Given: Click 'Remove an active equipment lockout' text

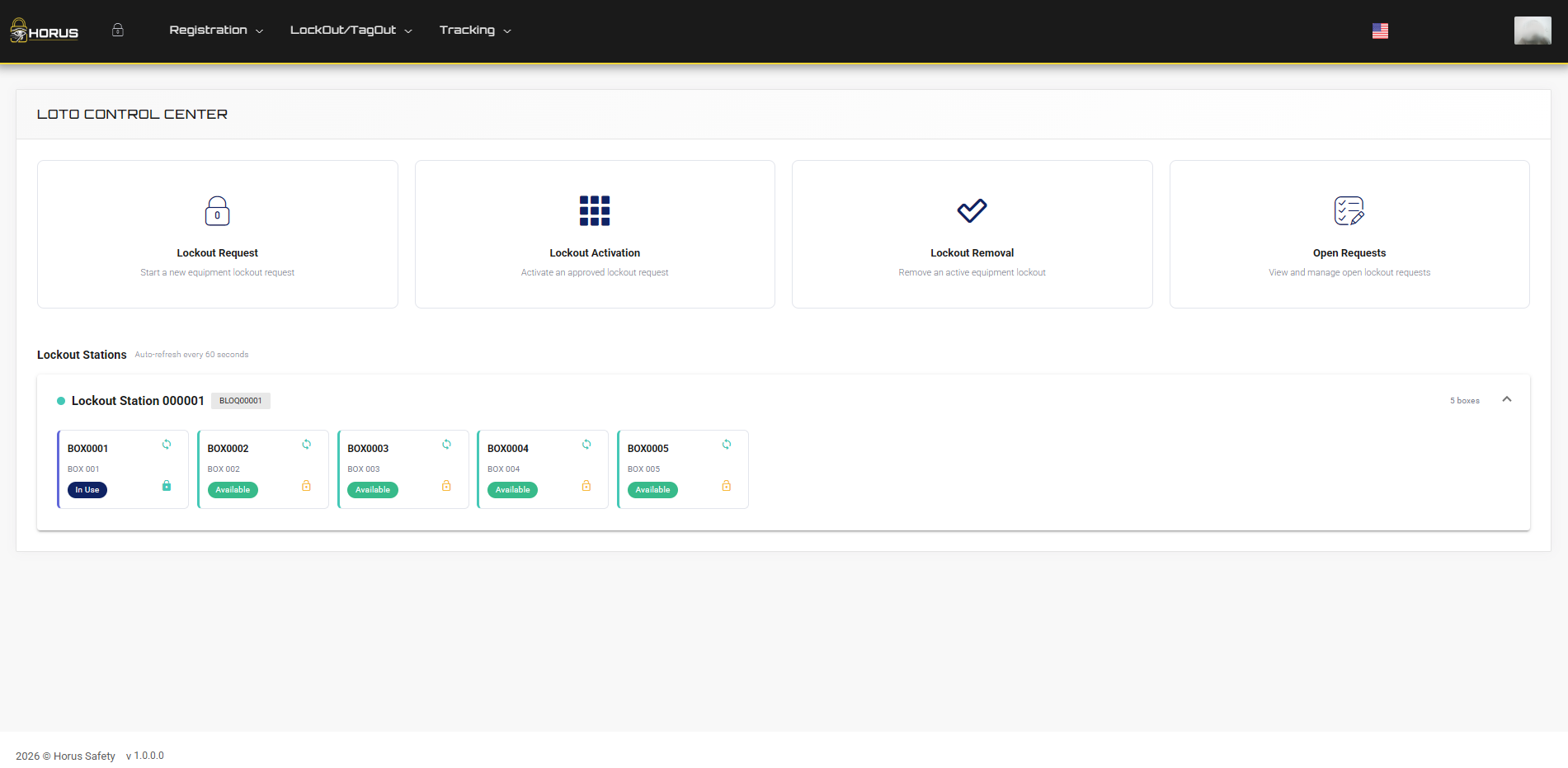Looking at the screenshot, I should pos(972,273).
